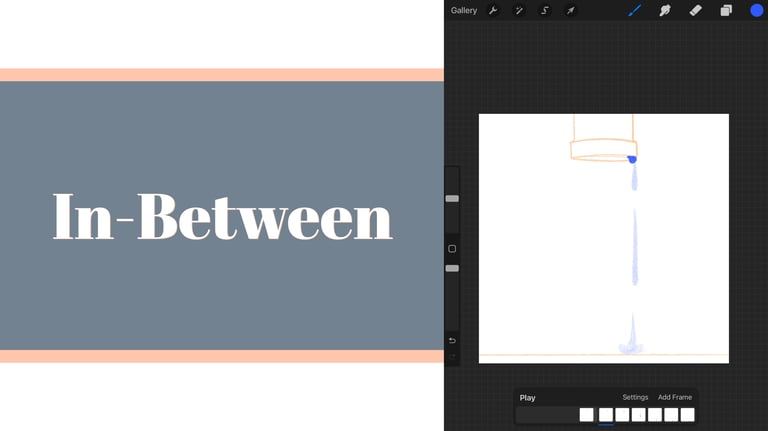Viewport: 768px width, 431px height.
Task: Click the blue water droplet on canvas
Action: pyautogui.click(x=632, y=159)
